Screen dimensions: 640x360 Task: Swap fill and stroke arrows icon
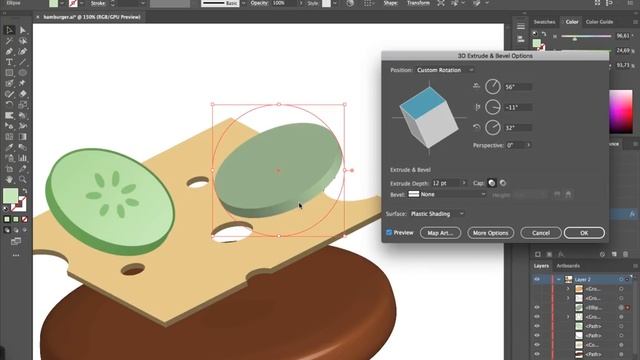click(x=24, y=191)
